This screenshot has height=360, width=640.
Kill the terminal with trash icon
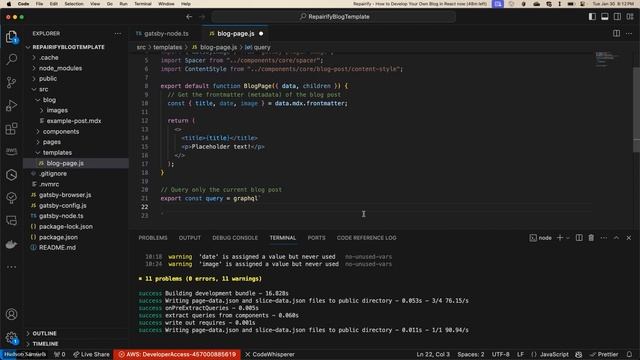tap(591, 238)
